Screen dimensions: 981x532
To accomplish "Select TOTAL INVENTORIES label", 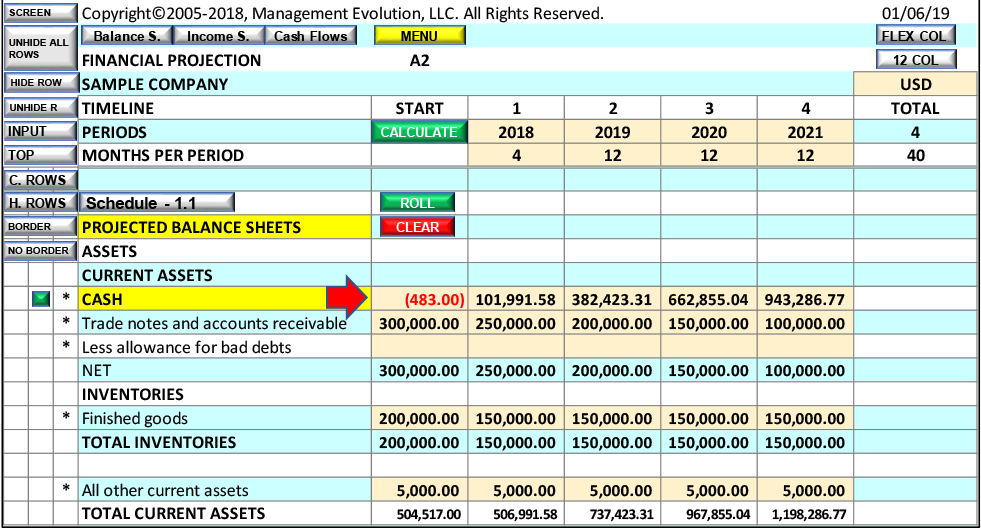I will 159,442.
